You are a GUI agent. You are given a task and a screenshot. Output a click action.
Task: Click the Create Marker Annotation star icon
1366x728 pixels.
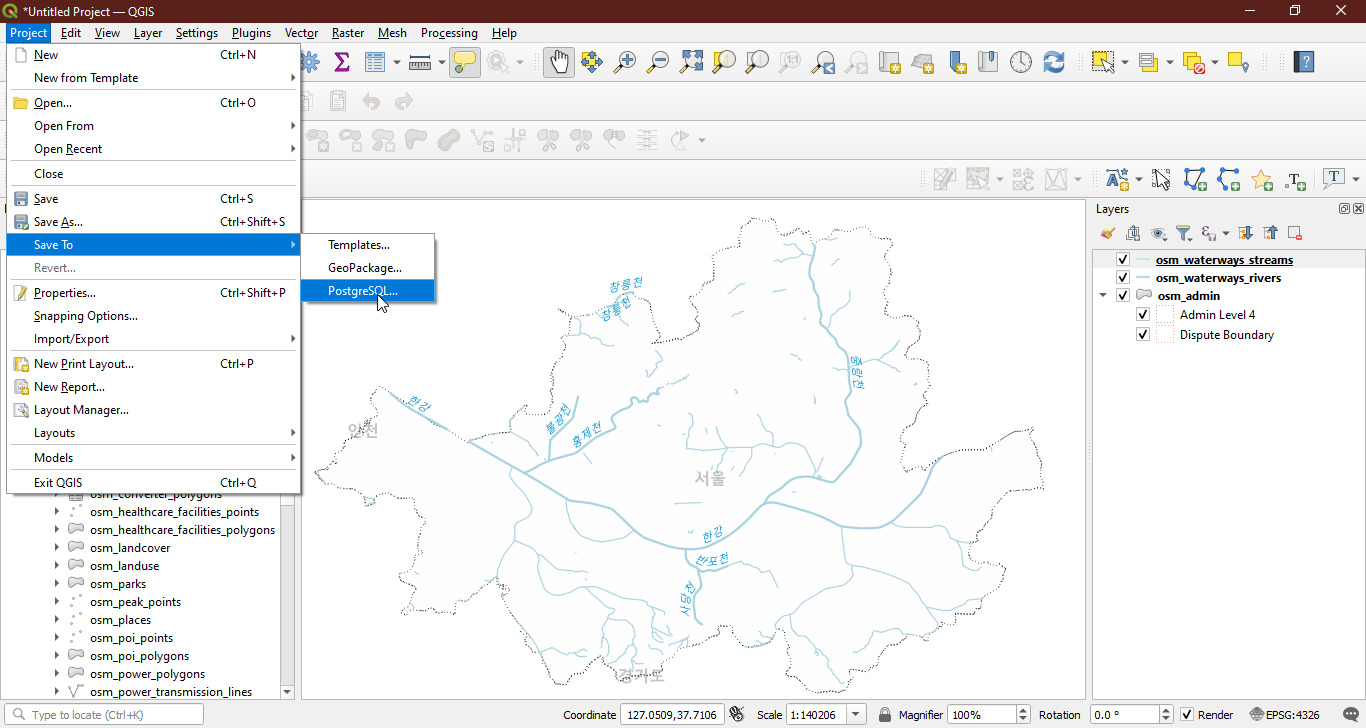click(x=1261, y=179)
